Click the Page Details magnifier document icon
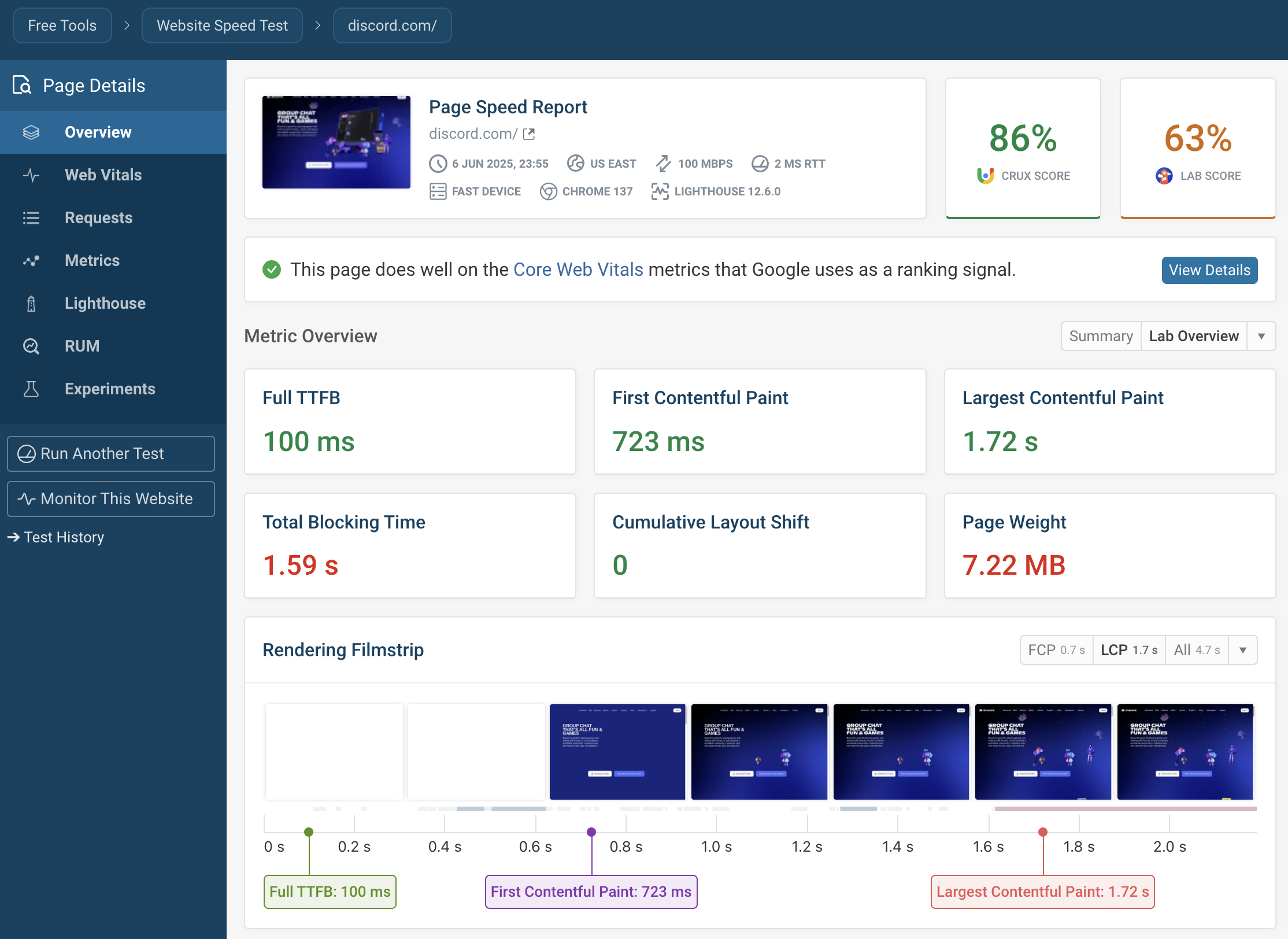Screen dimensions: 1288x939 point(22,86)
